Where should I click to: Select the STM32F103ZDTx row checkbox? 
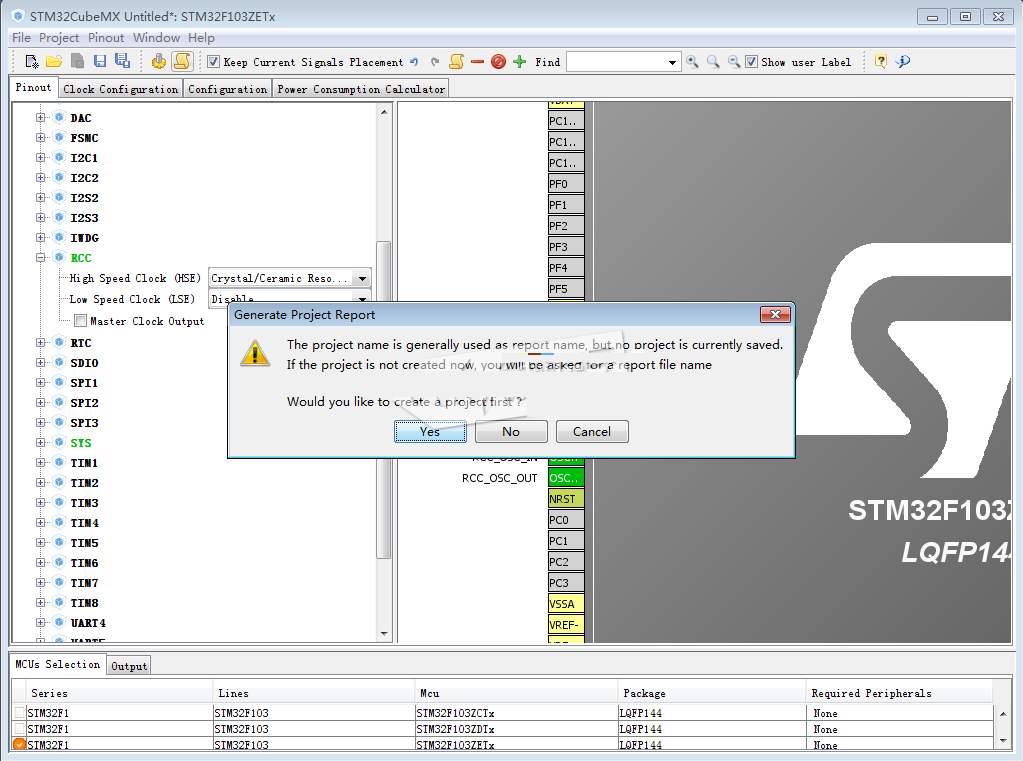20,728
